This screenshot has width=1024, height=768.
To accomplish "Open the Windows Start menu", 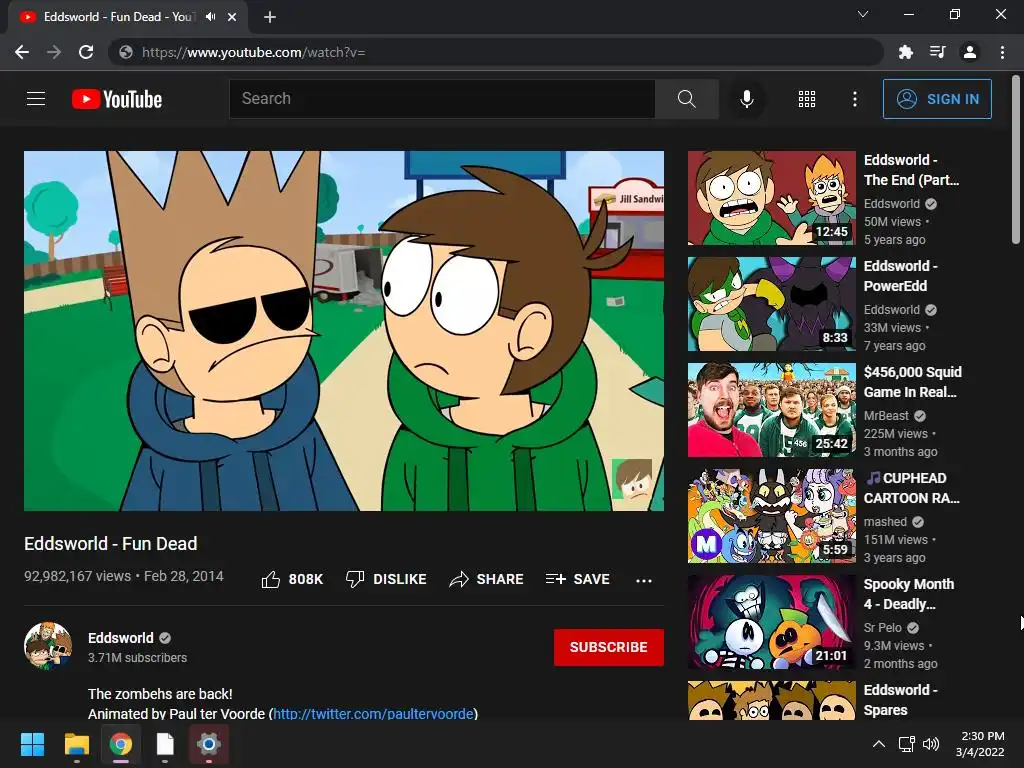I will pos(32,744).
